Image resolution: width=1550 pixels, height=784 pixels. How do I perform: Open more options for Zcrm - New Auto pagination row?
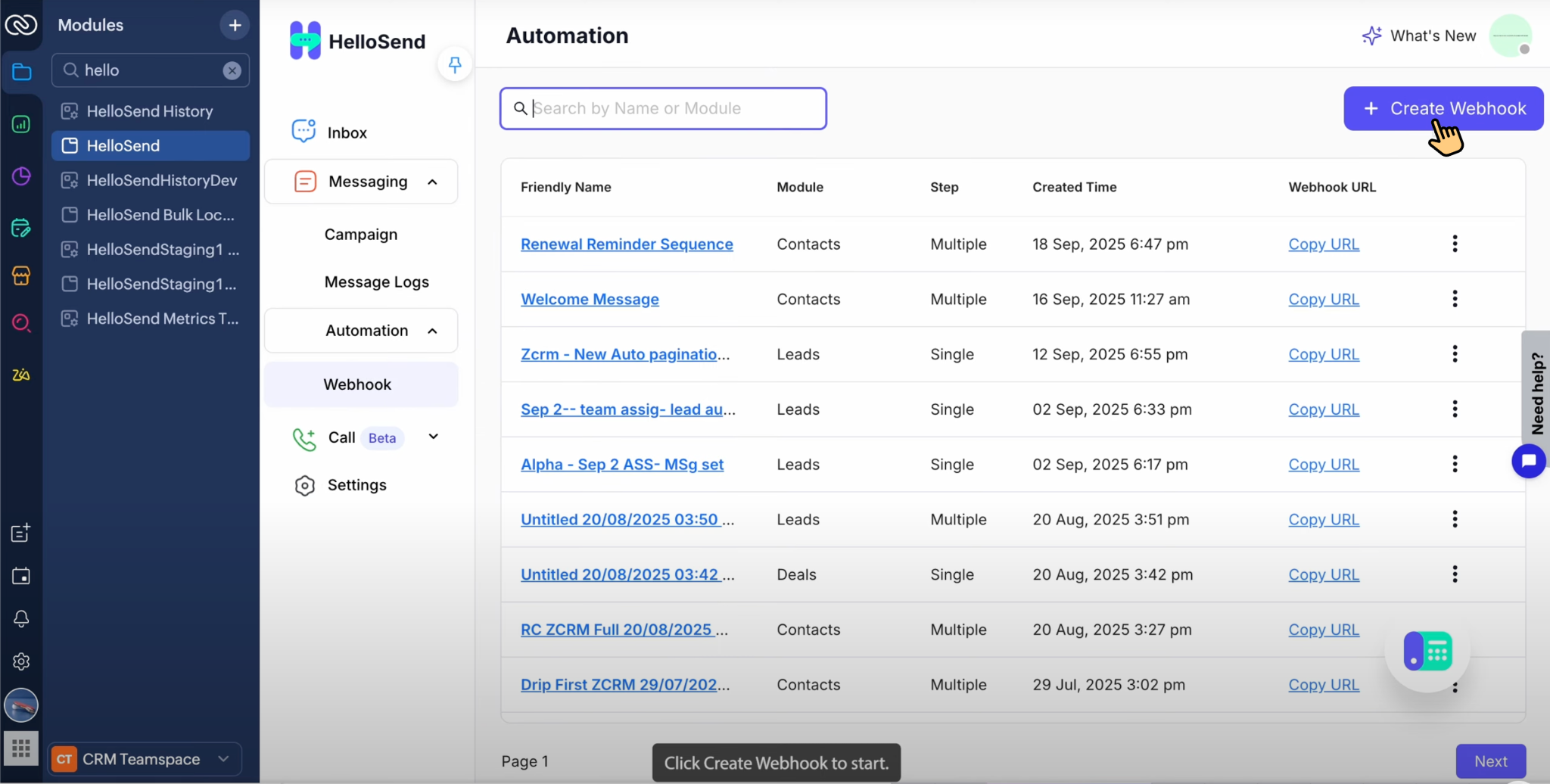click(x=1455, y=354)
